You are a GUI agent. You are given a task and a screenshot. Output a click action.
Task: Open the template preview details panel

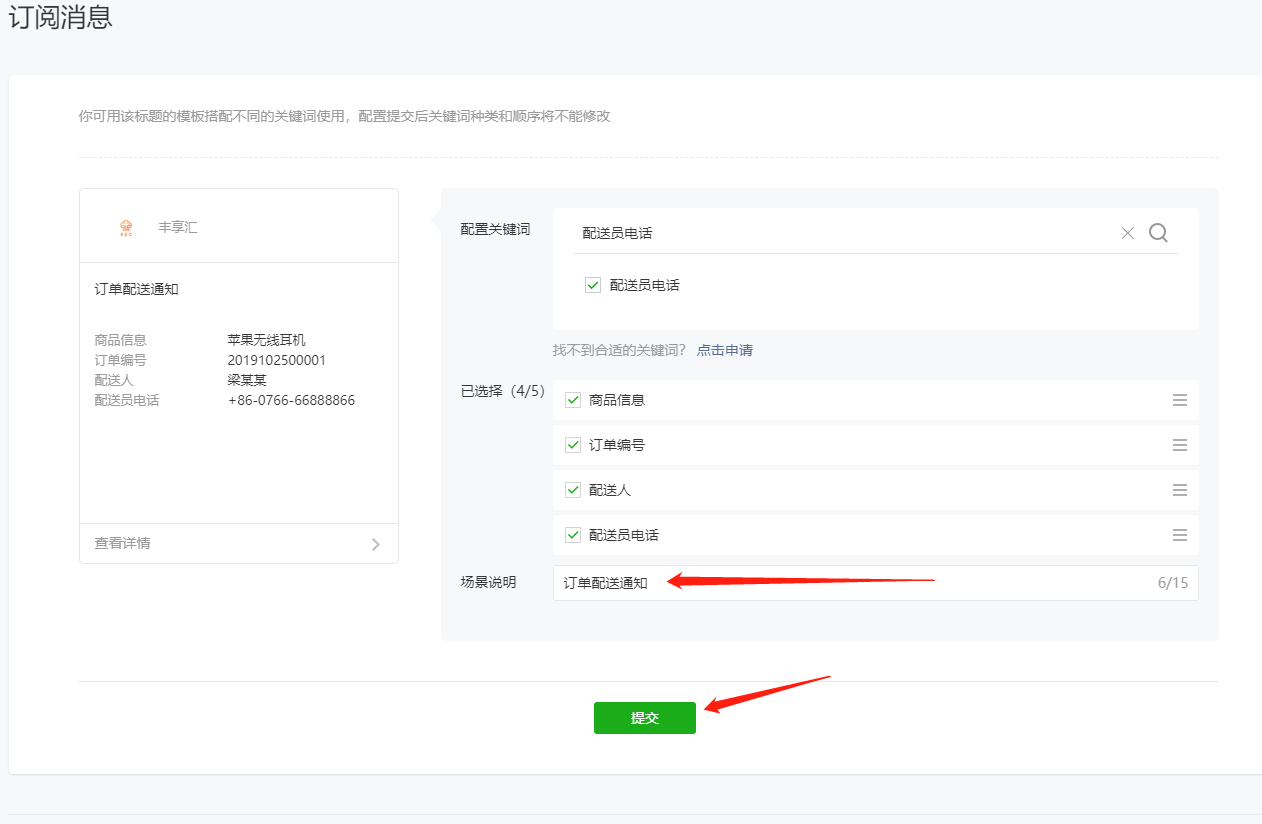click(x=238, y=543)
